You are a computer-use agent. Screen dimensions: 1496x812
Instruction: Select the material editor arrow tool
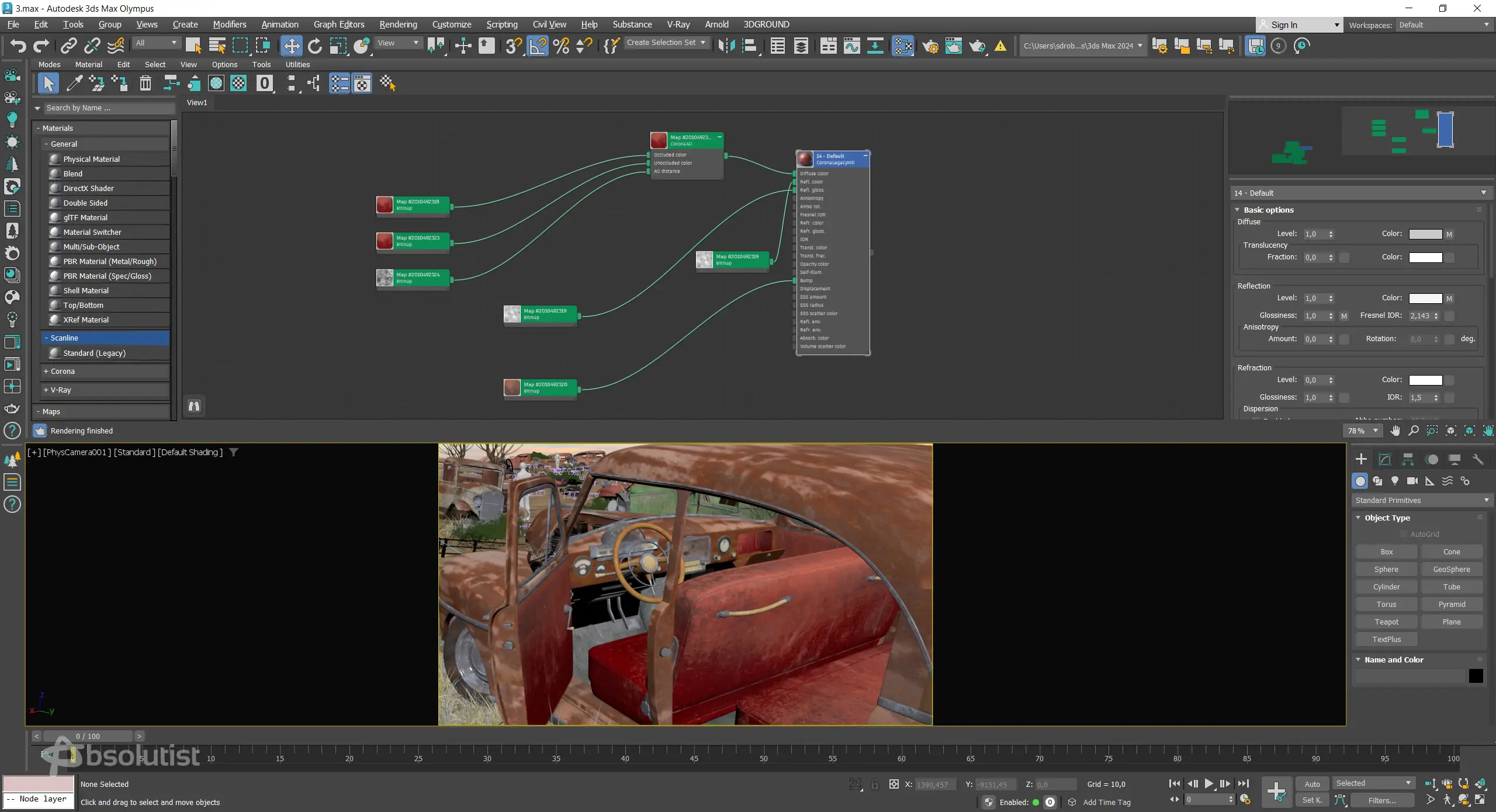click(x=49, y=84)
